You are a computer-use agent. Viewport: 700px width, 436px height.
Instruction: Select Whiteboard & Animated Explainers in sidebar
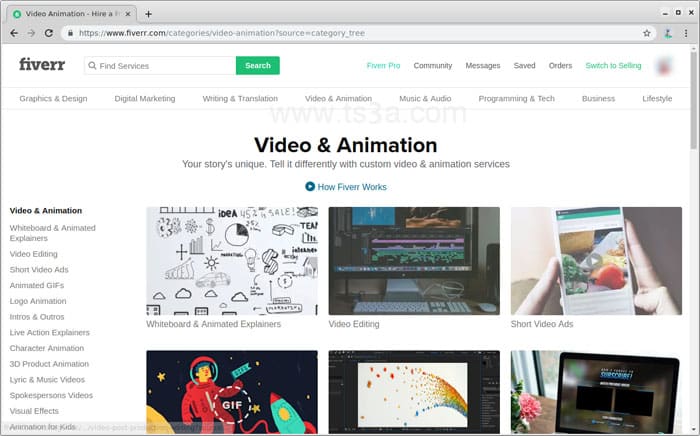53,233
